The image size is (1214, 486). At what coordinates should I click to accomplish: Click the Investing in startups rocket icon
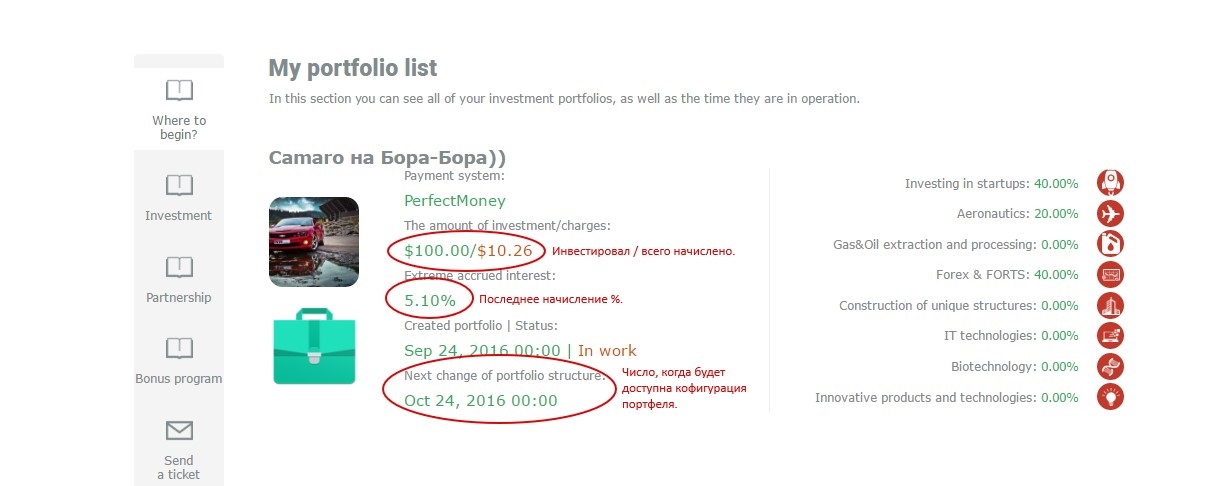tap(1110, 183)
